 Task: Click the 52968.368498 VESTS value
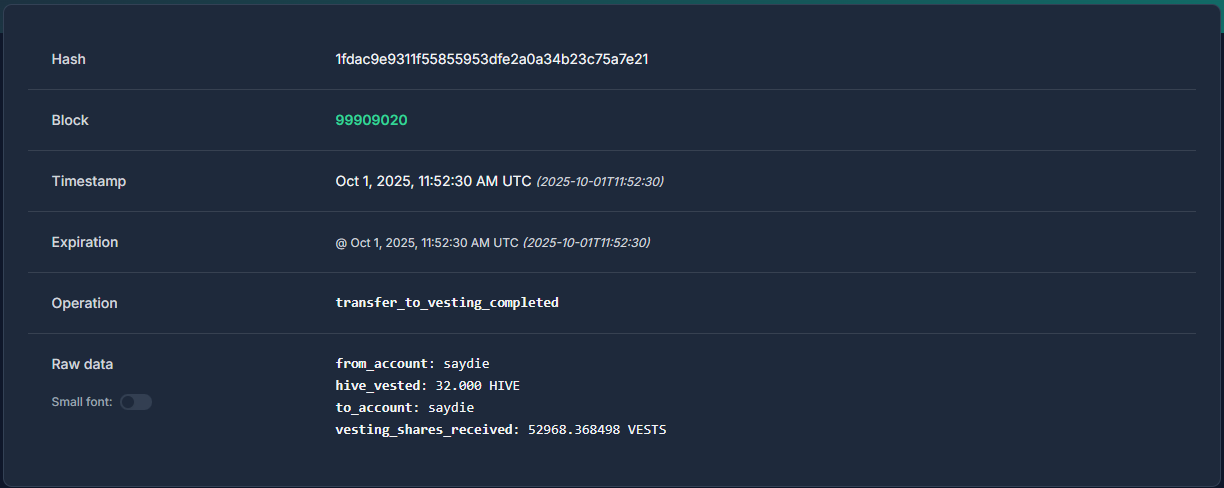coord(597,429)
